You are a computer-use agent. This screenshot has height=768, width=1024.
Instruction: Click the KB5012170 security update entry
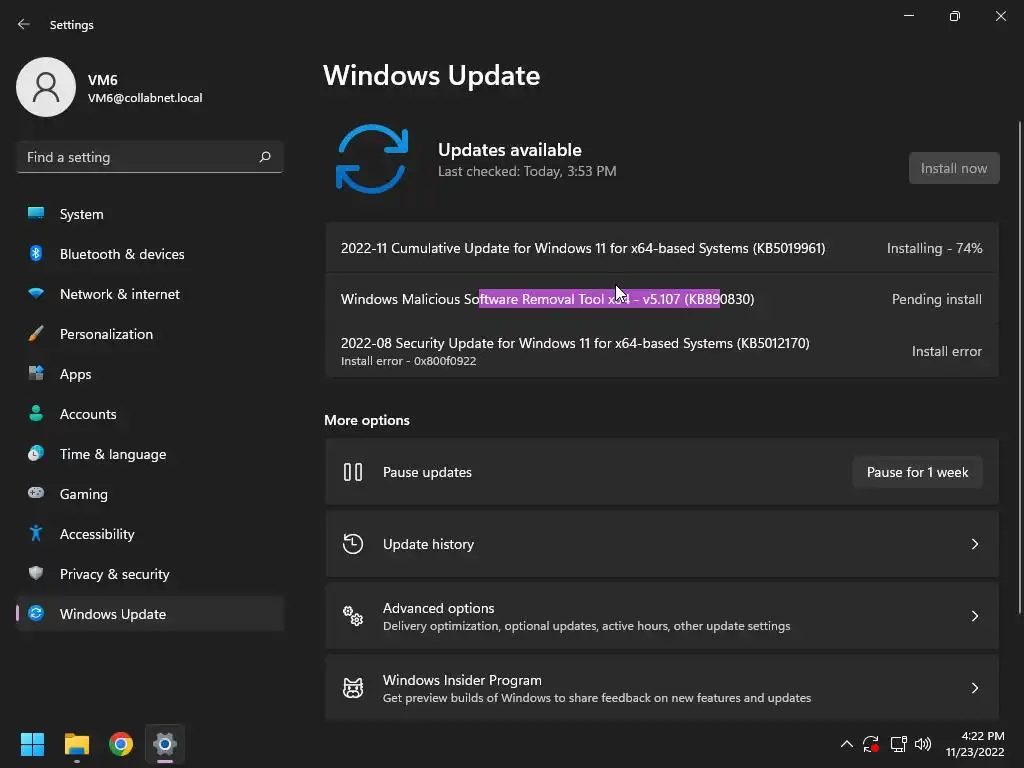662,351
